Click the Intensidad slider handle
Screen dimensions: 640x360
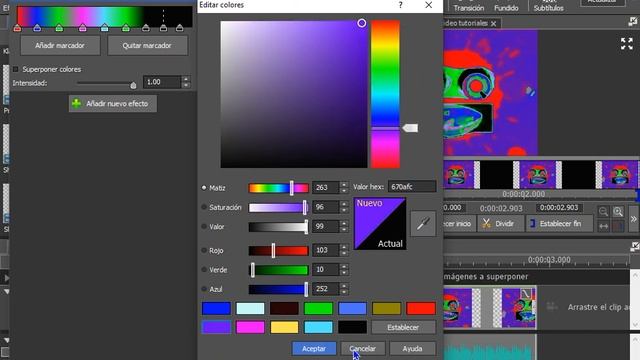pyautogui.click(x=133, y=85)
